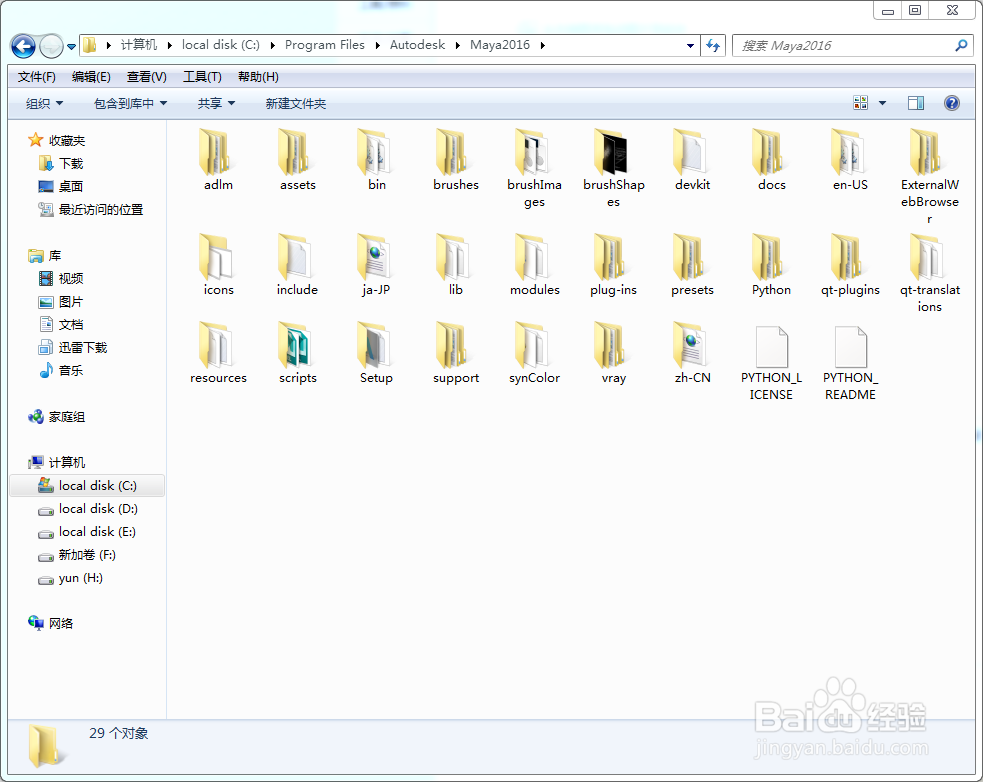Select the zh-CN folder

tap(692, 352)
